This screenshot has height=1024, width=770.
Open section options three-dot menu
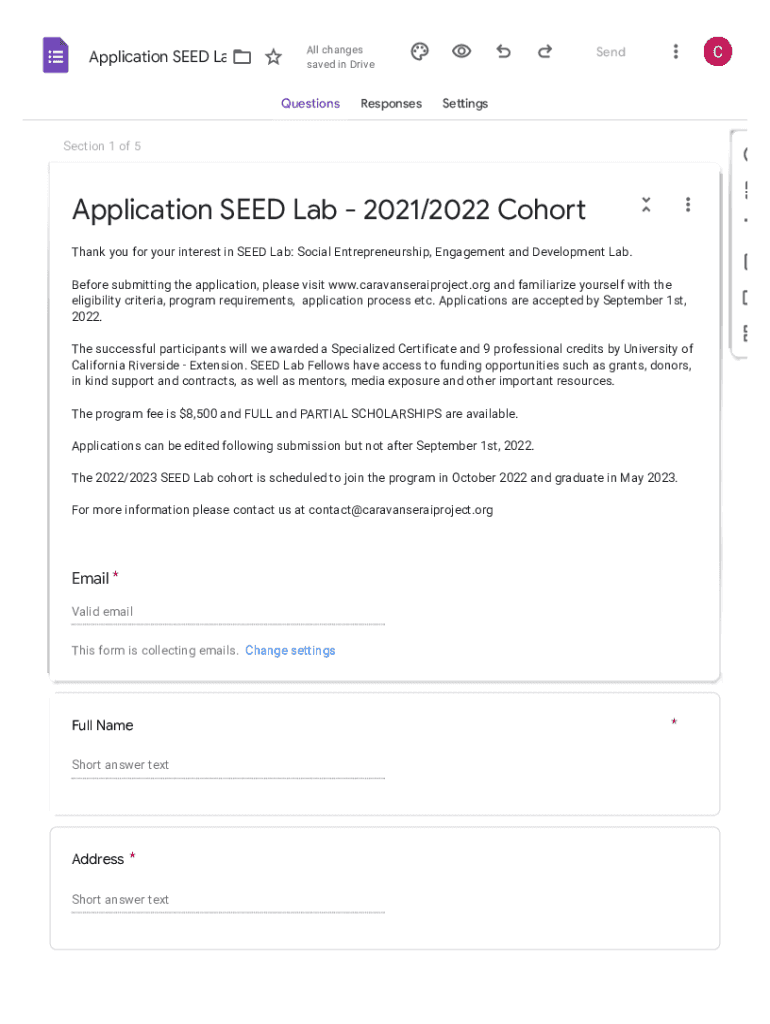click(688, 205)
